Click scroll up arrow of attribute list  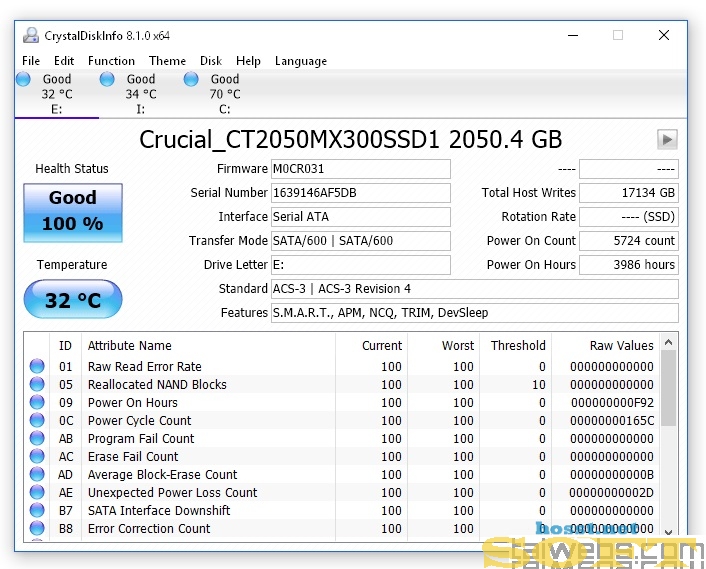669,343
